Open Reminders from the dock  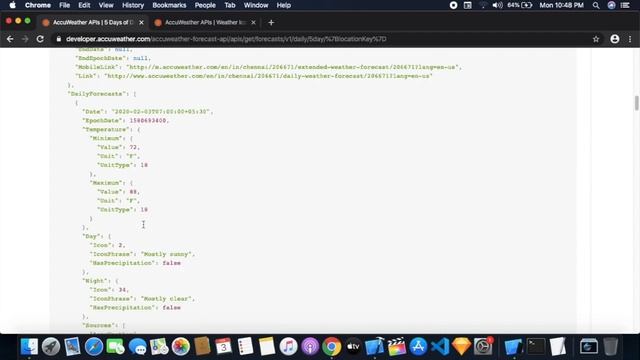point(245,347)
